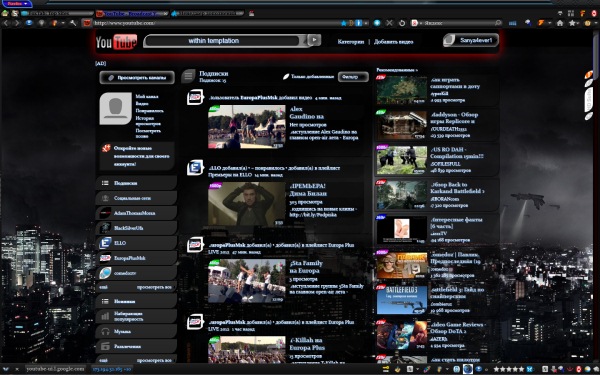600x375 pixels.
Task: Click the wrench tools icon in navigation bar
Action: pos(73,23)
